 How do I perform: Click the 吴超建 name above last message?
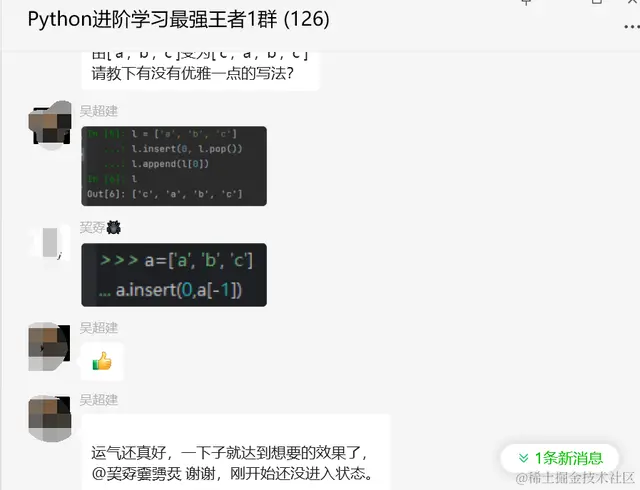(x=99, y=400)
